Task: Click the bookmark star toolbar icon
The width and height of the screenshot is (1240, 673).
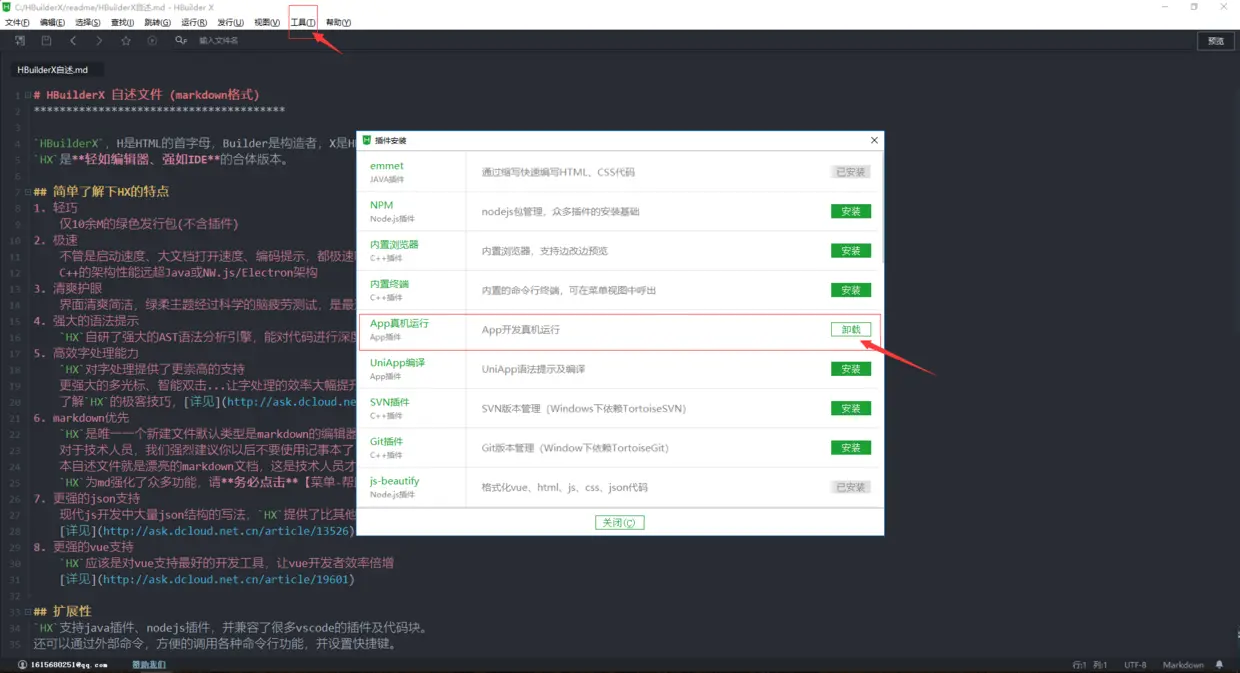Action: click(126, 41)
